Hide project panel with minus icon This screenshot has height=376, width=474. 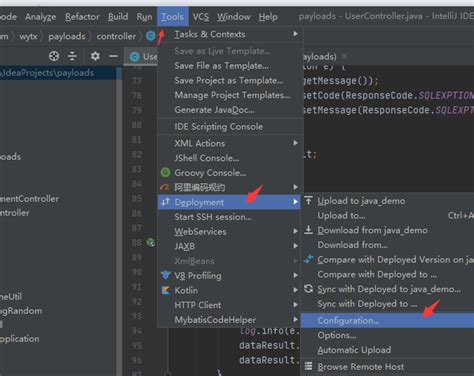(x=114, y=56)
